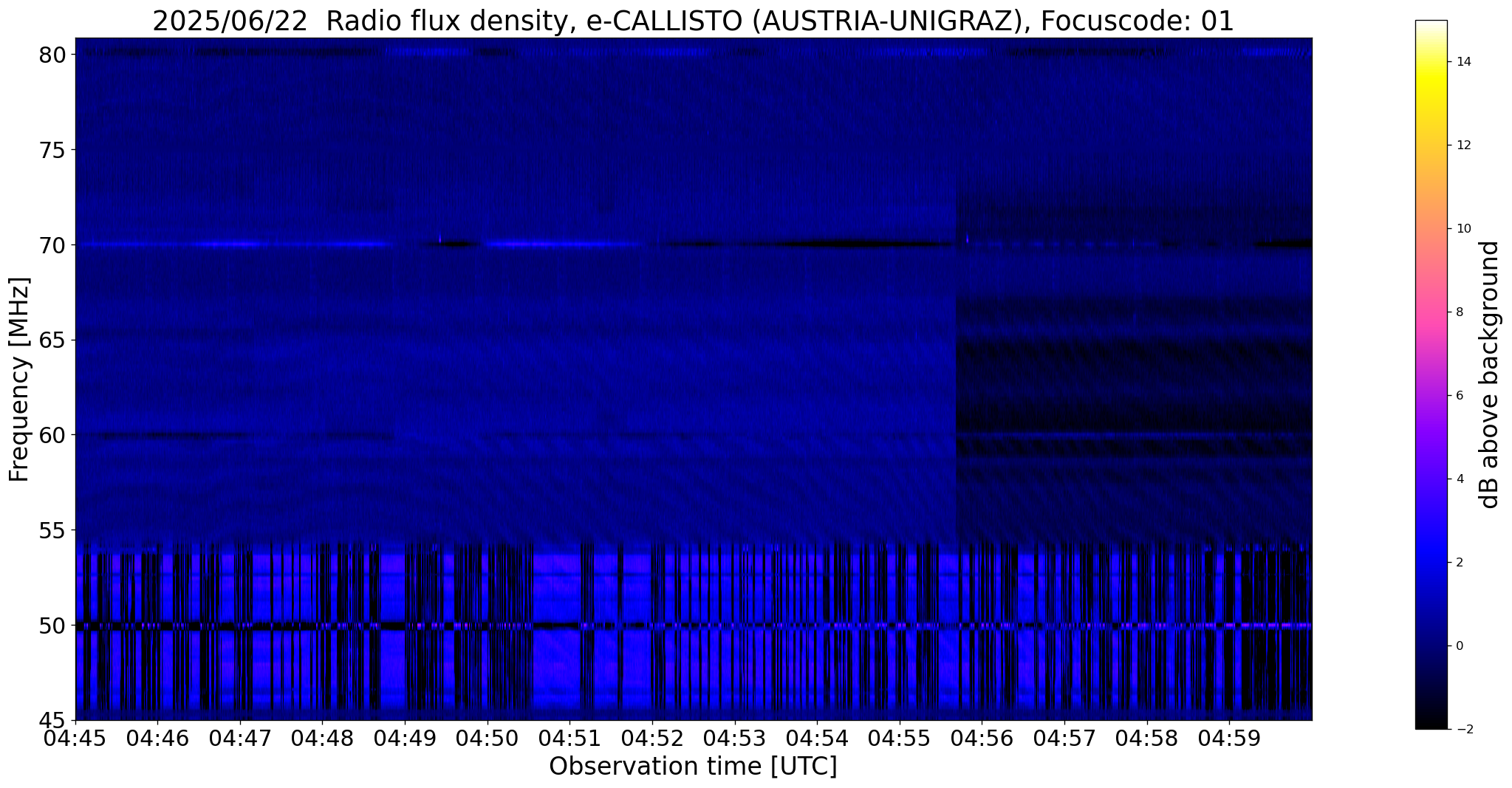Click the 04:57 time tick label
This screenshot has width=1512, height=788.
point(1064,739)
